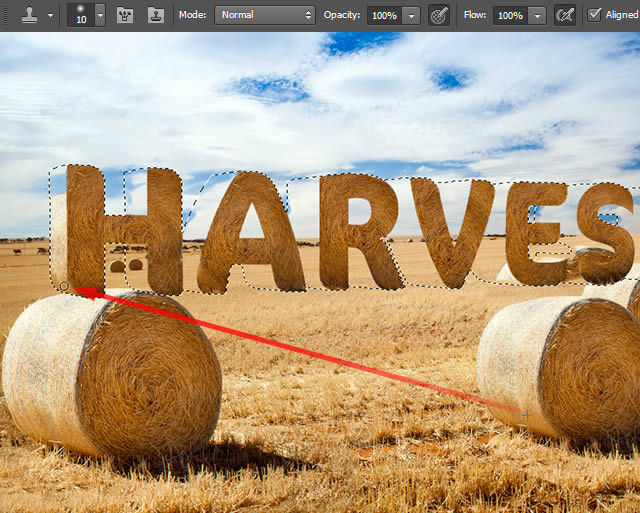Viewport: 640px width, 513px height.
Task: Select the Clone Stamp tool preset icon
Action: click(x=30, y=15)
